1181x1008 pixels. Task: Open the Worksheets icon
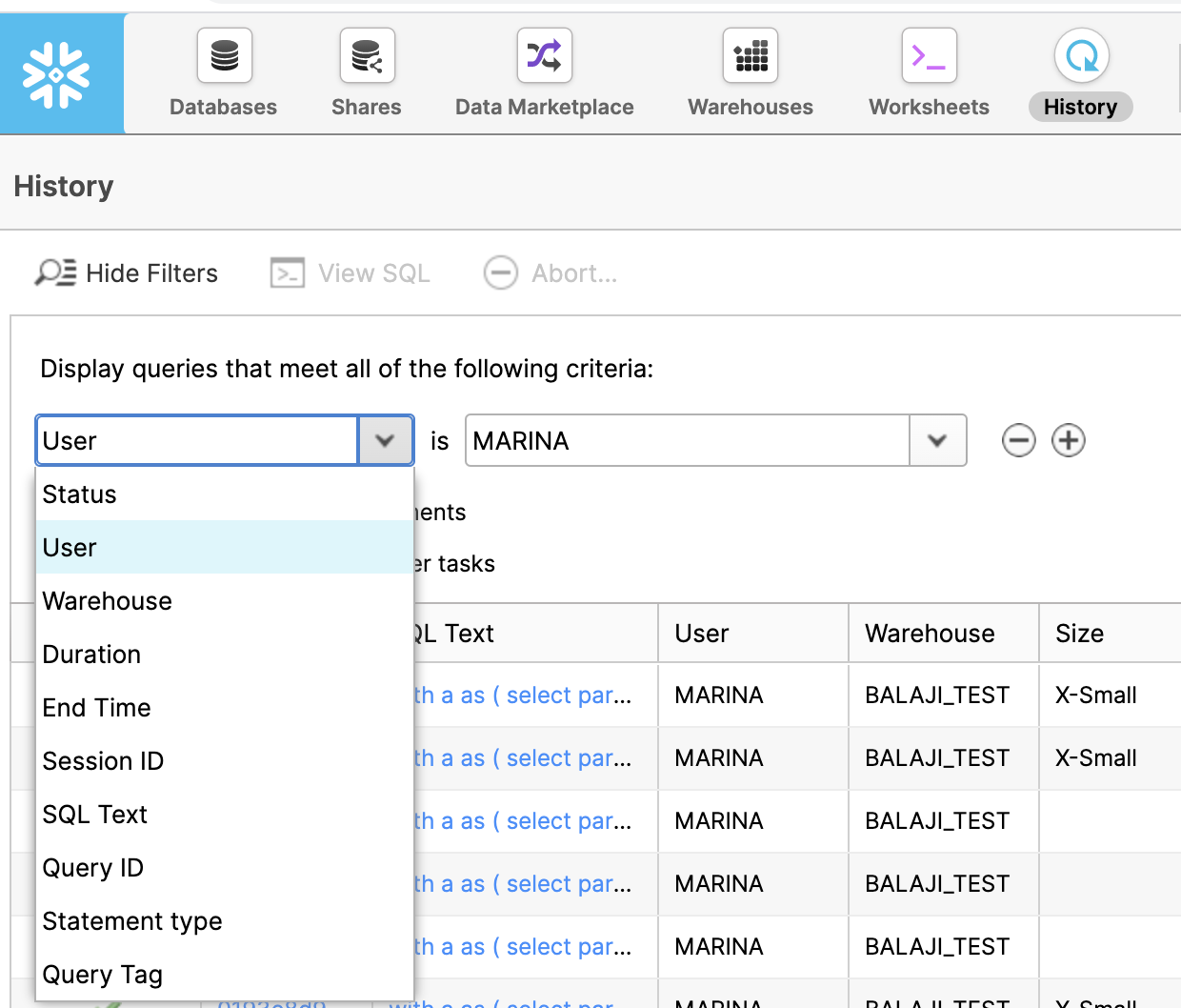click(x=929, y=55)
